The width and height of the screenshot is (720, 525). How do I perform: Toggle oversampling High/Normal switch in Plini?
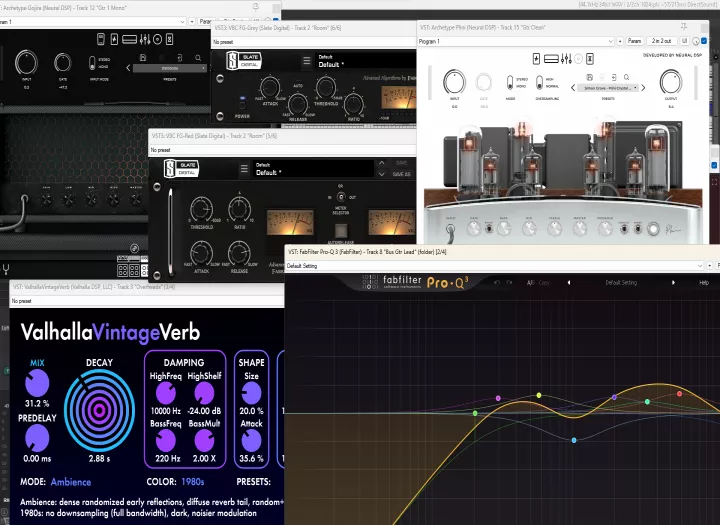(539, 82)
